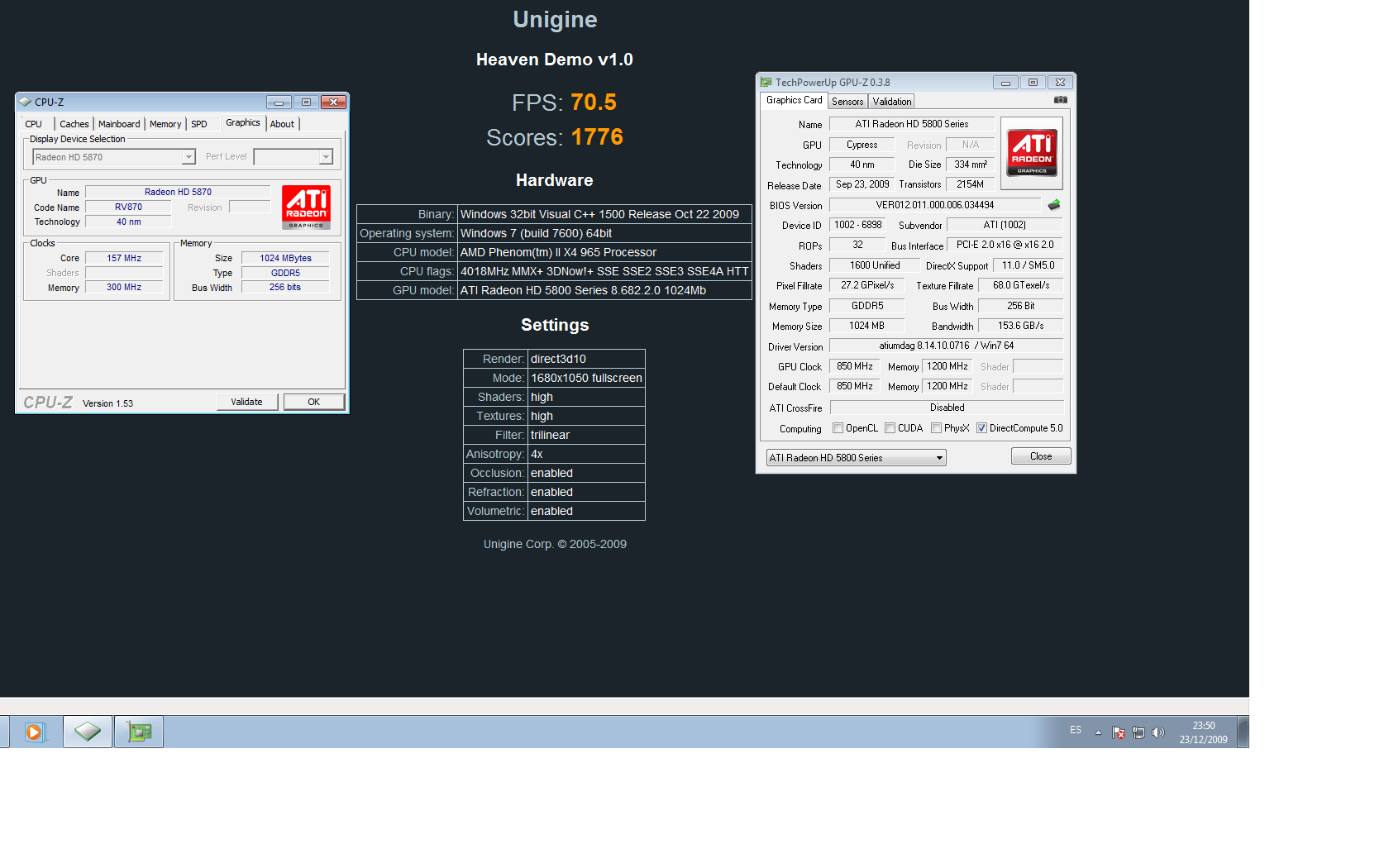1389x868 pixels.
Task: Click the 1680x1050 fullscreen mode cell
Action: (x=586, y=378)
